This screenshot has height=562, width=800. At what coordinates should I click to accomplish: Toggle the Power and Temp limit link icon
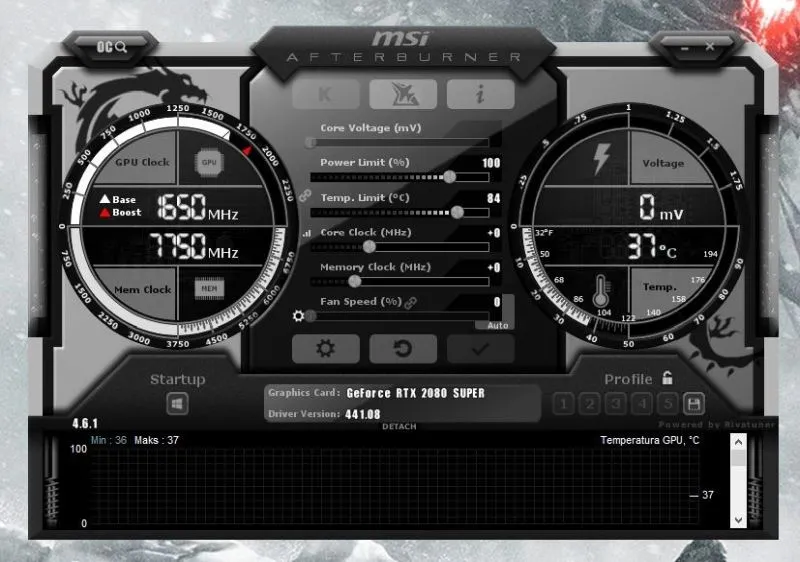305,195
